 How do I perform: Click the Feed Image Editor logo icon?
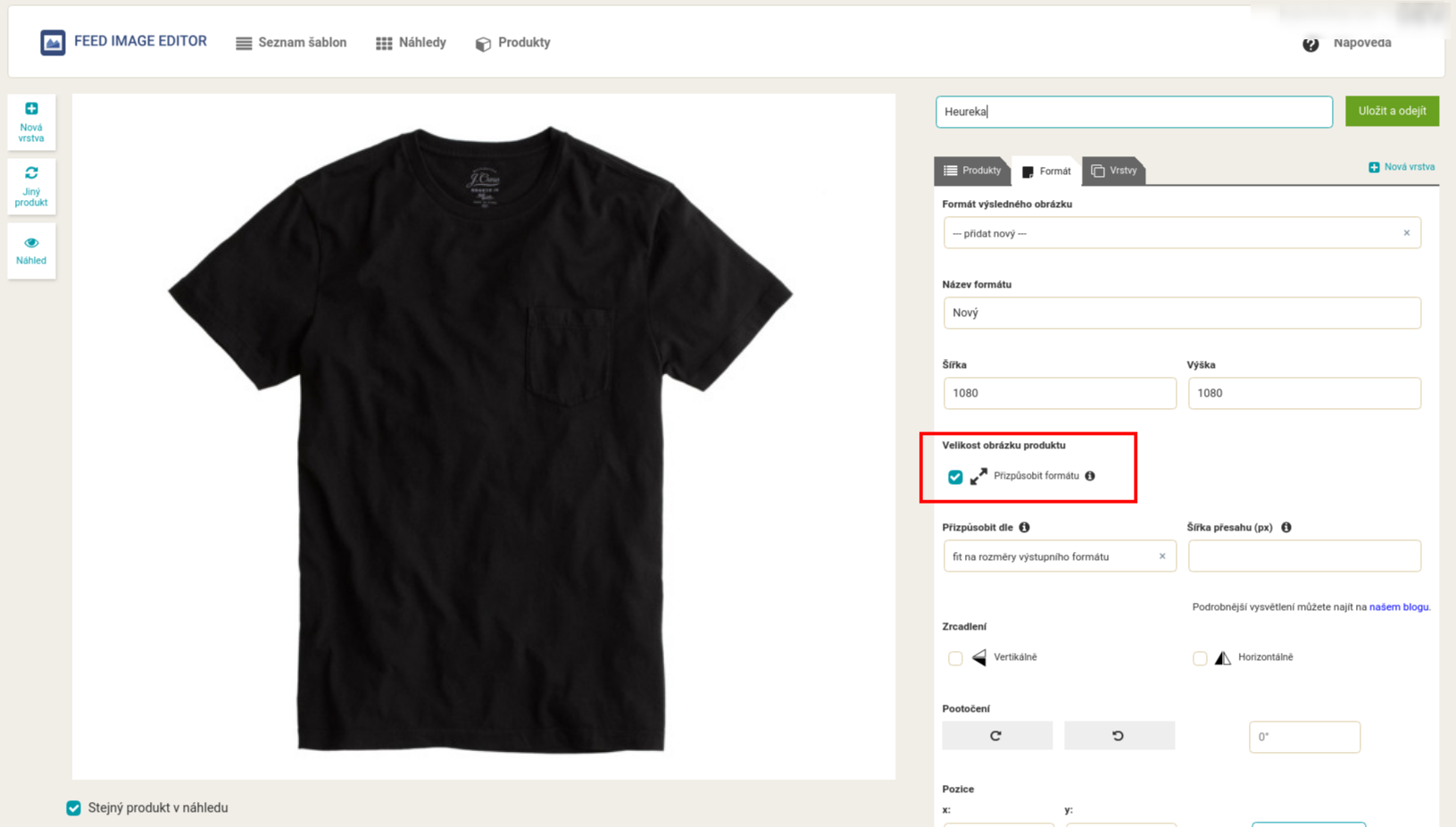53,42
